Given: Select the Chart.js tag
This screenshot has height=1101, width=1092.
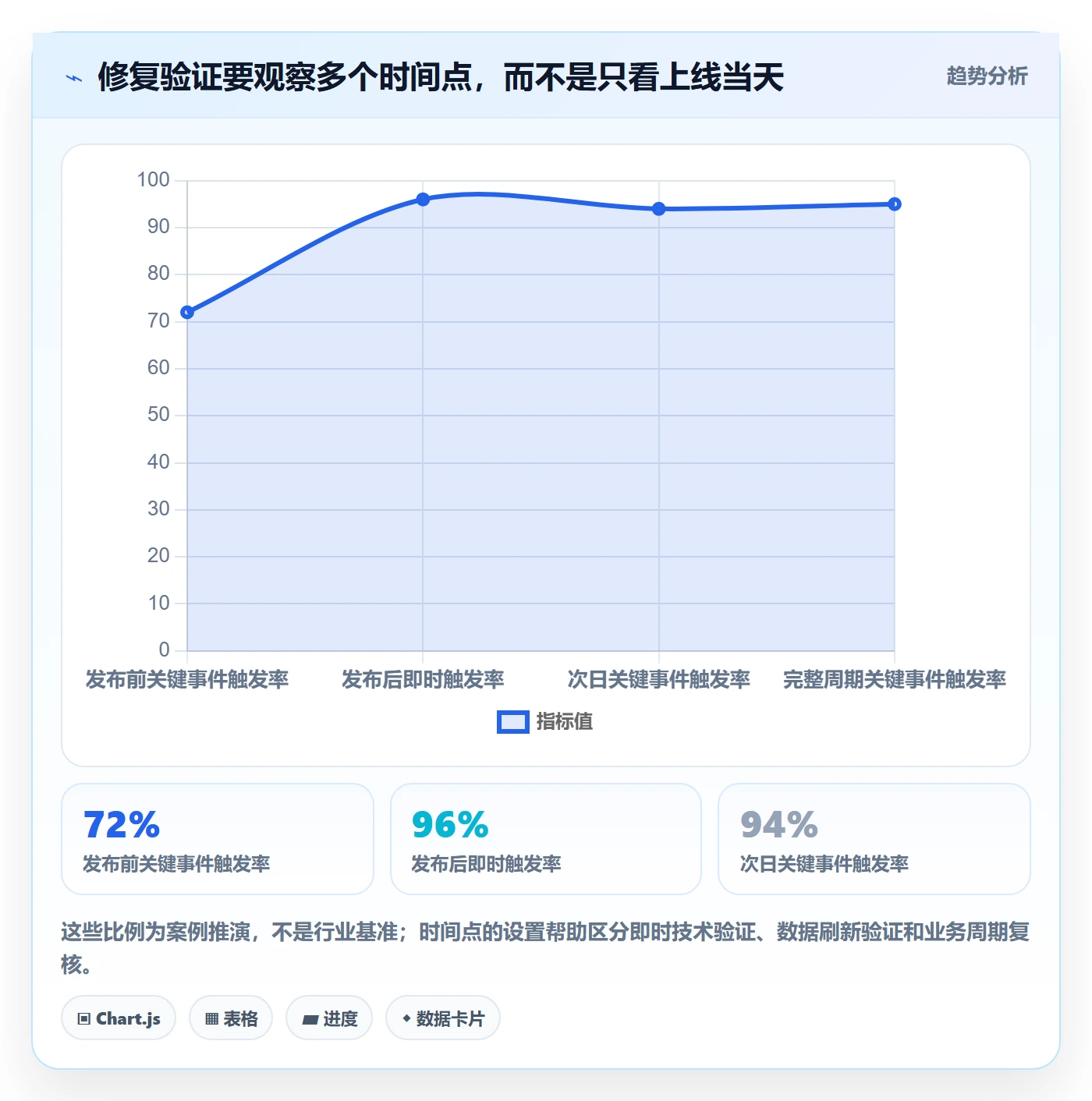Looking at the screenshot, I should point(119,1018).
